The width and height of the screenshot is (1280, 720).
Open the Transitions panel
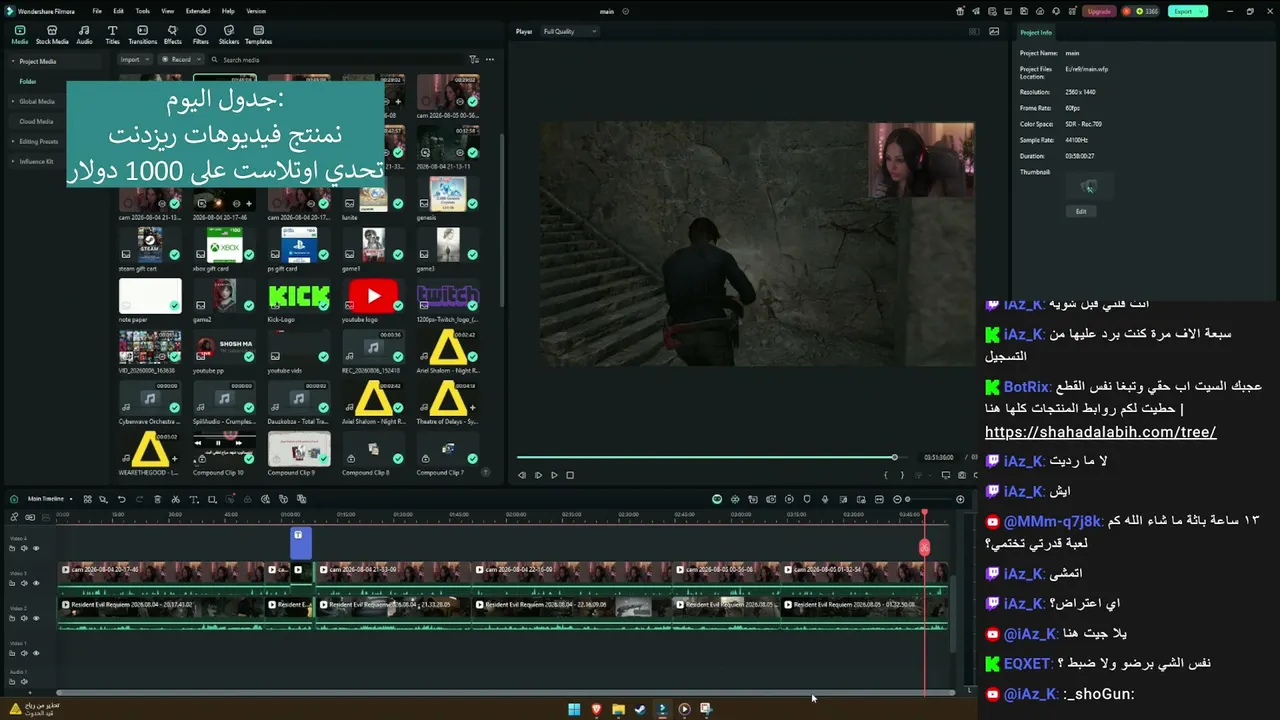pyautogui.click(x=143, y=35)
